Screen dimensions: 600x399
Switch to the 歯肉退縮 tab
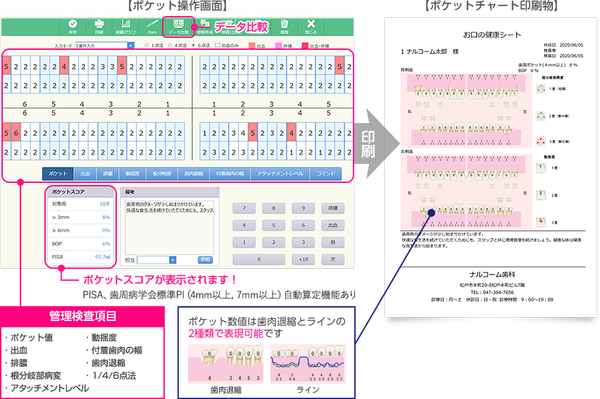(193, 174)
